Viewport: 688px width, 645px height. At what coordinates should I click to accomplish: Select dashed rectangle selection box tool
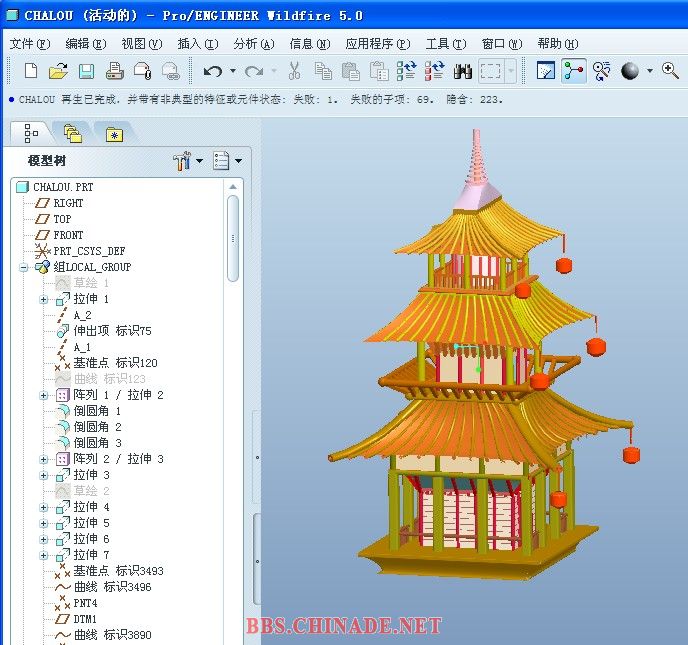(491, 71)
